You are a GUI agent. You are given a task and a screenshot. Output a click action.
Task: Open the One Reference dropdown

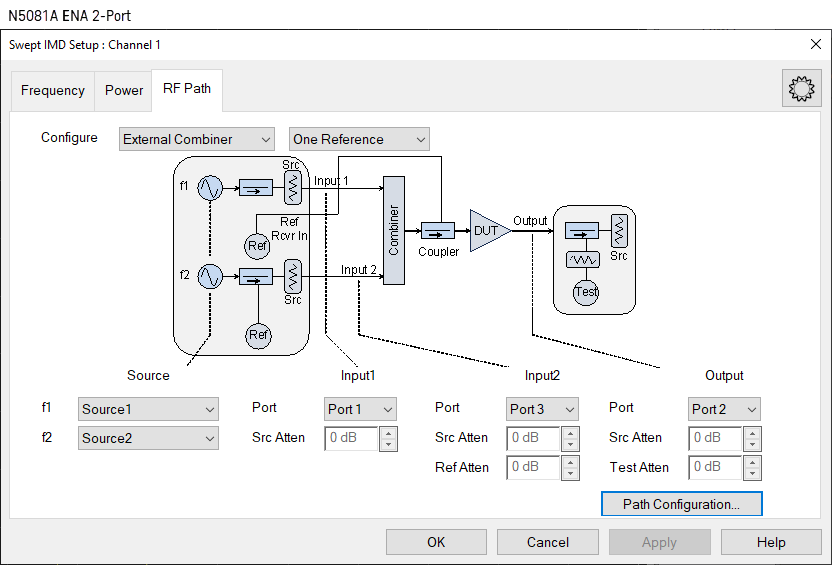(x=359, y=140)
